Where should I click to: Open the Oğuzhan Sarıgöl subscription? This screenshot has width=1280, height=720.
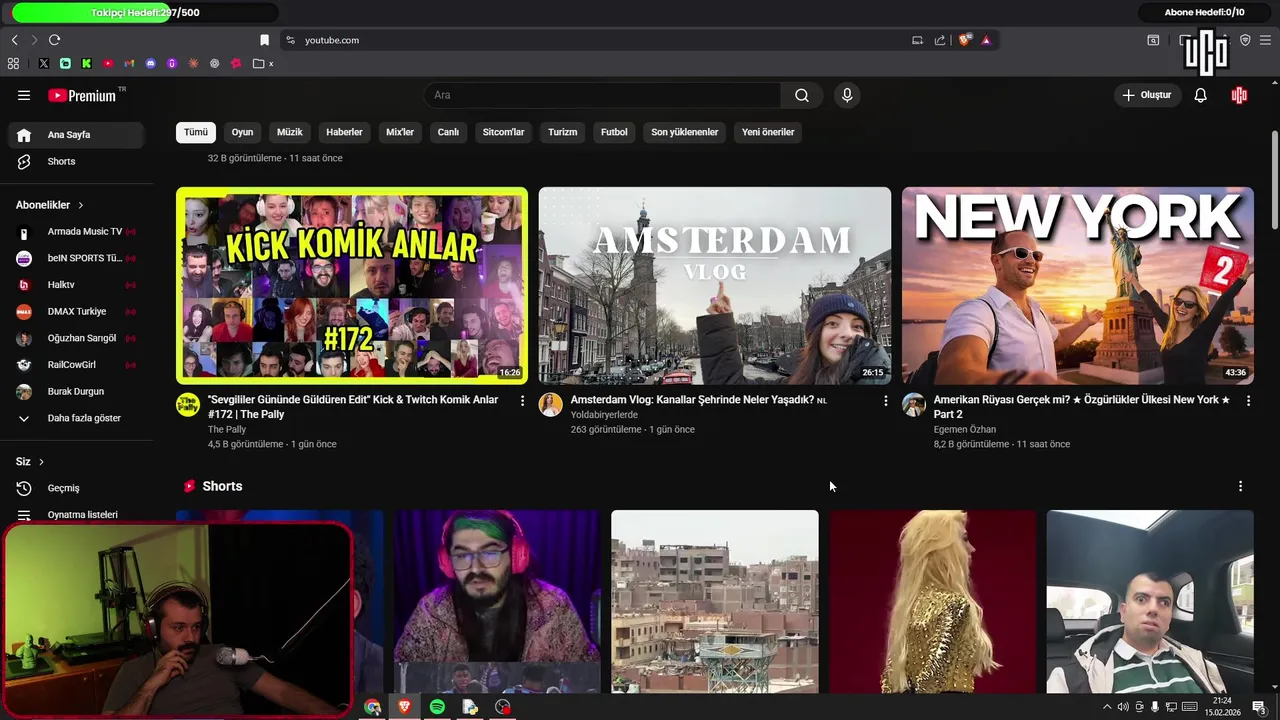tap(76, 338)
